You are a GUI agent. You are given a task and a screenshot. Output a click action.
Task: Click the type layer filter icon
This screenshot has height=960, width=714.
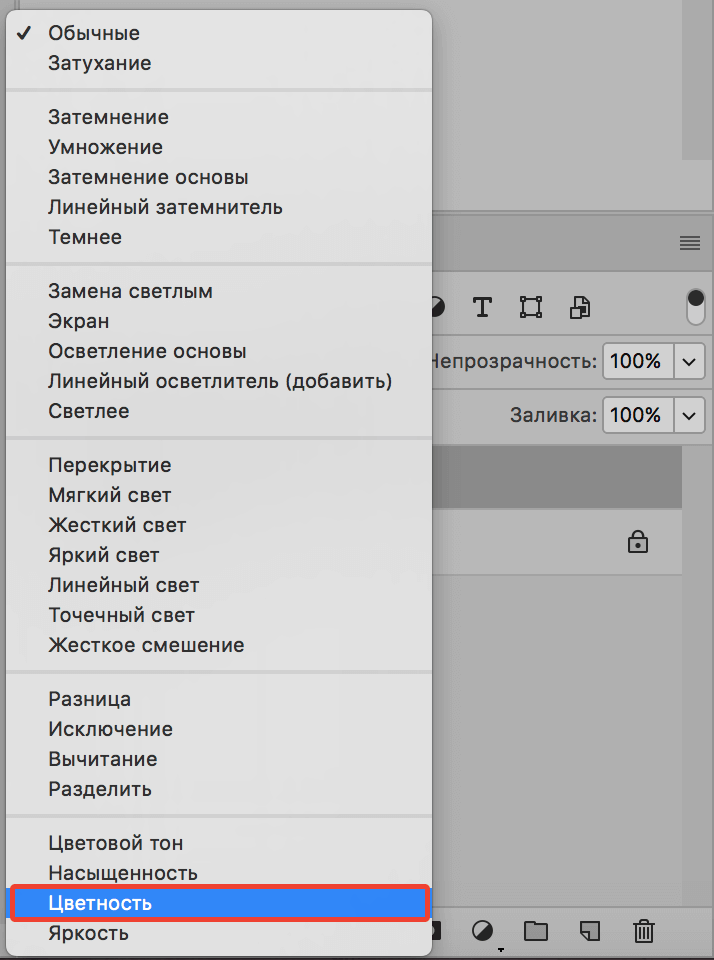(482, 306)
